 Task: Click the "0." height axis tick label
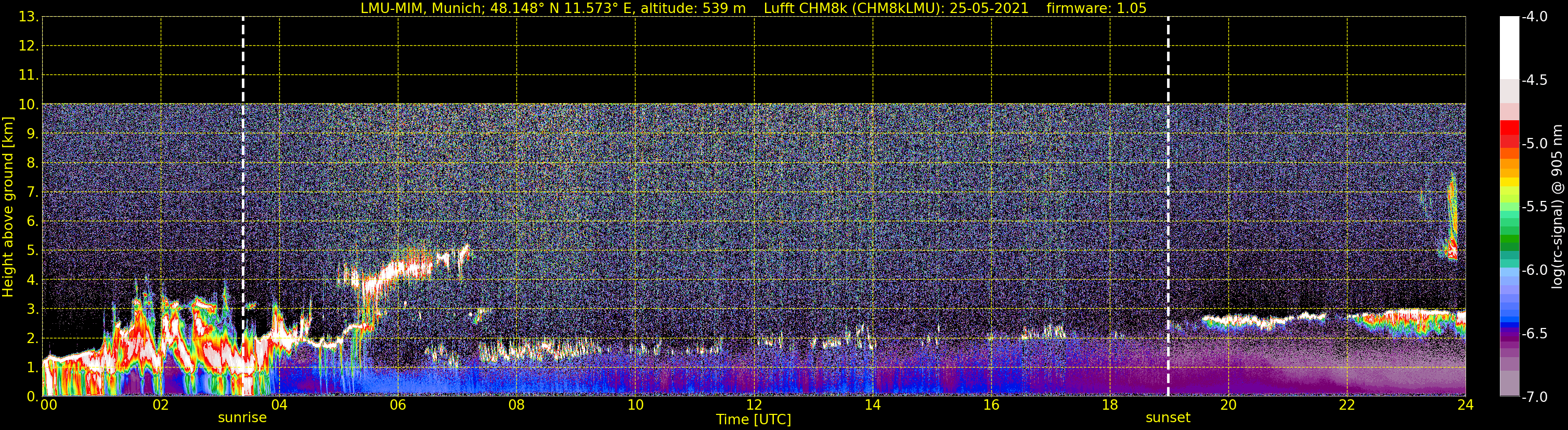tap(32, 397)
